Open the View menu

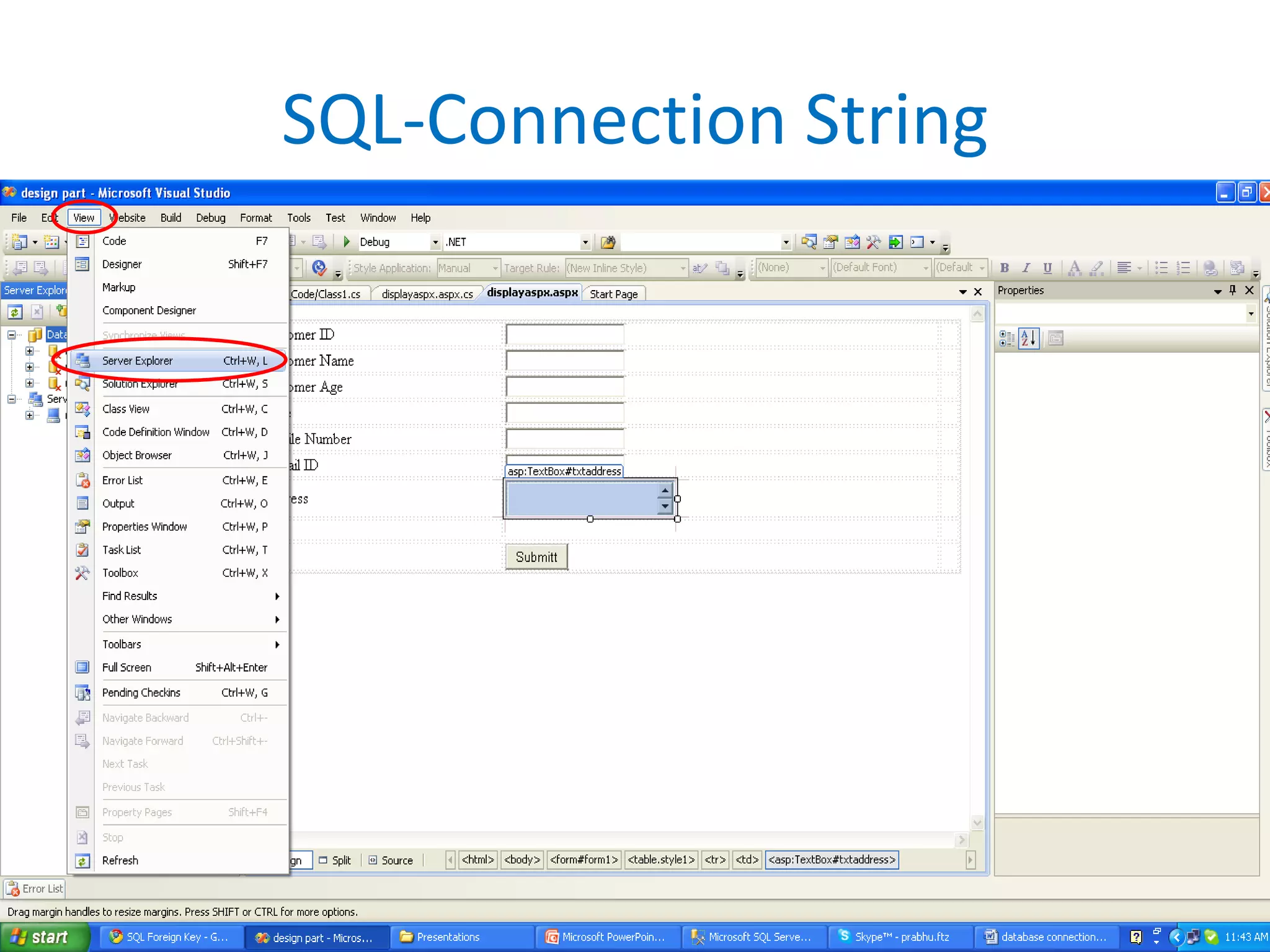point(84,218)
